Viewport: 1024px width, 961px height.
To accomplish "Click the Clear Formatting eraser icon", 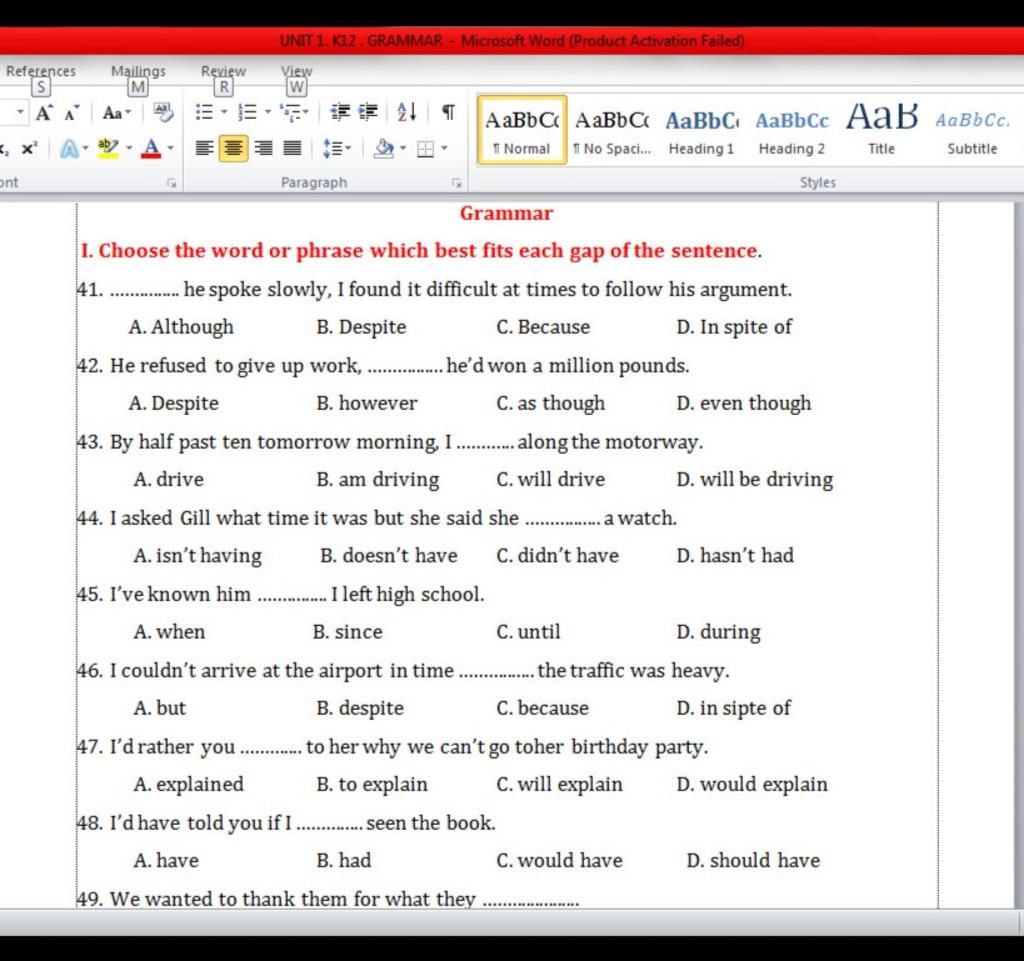I will pos(163,112).
